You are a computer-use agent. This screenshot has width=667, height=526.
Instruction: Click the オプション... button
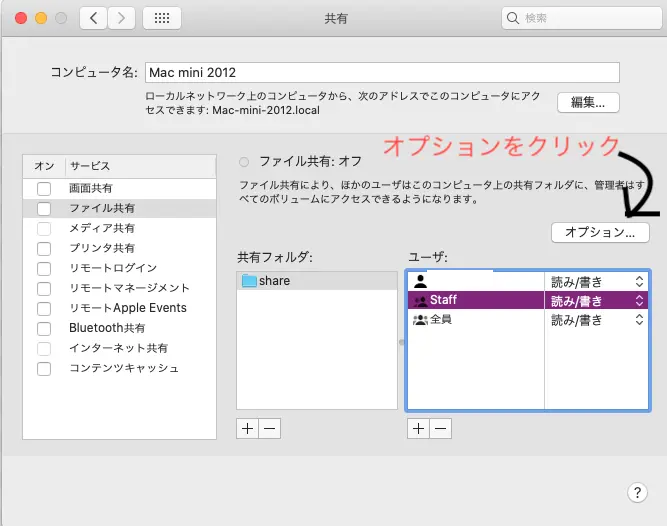pyautogui.click(x=600, y=232)
